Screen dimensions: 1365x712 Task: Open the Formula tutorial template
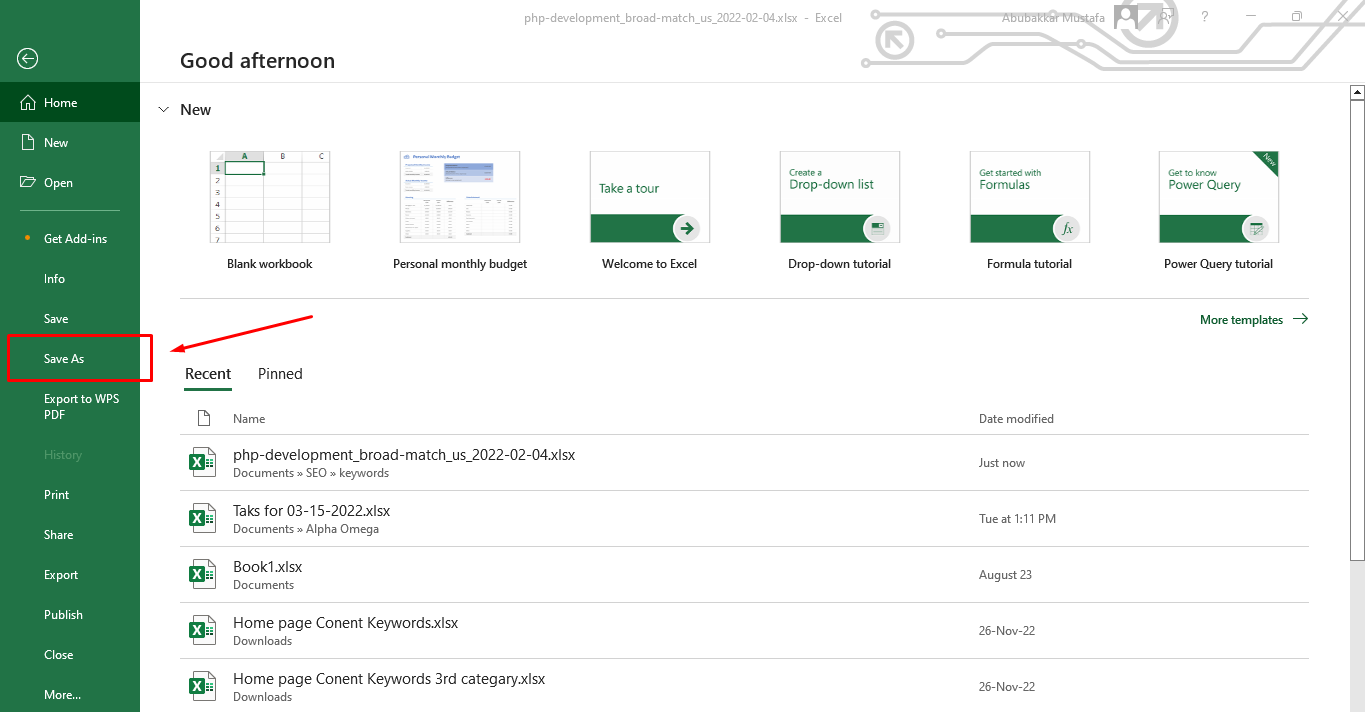(1029, 196)
